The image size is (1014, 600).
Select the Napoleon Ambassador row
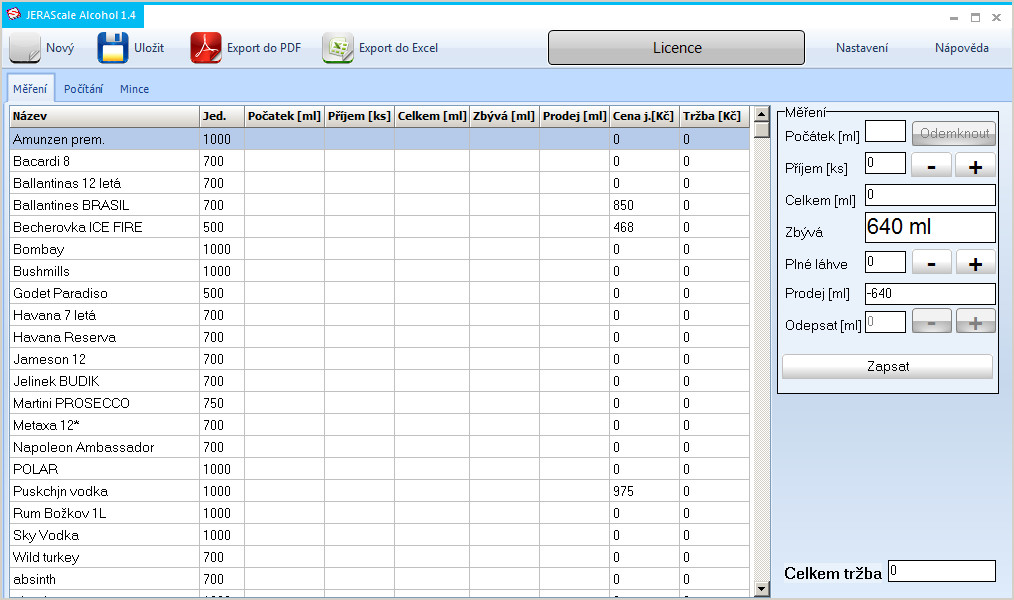[380, 447]
